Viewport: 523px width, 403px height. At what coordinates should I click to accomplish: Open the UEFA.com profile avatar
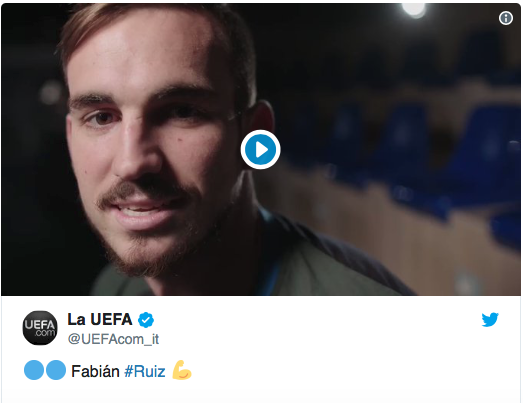[40, 328]
